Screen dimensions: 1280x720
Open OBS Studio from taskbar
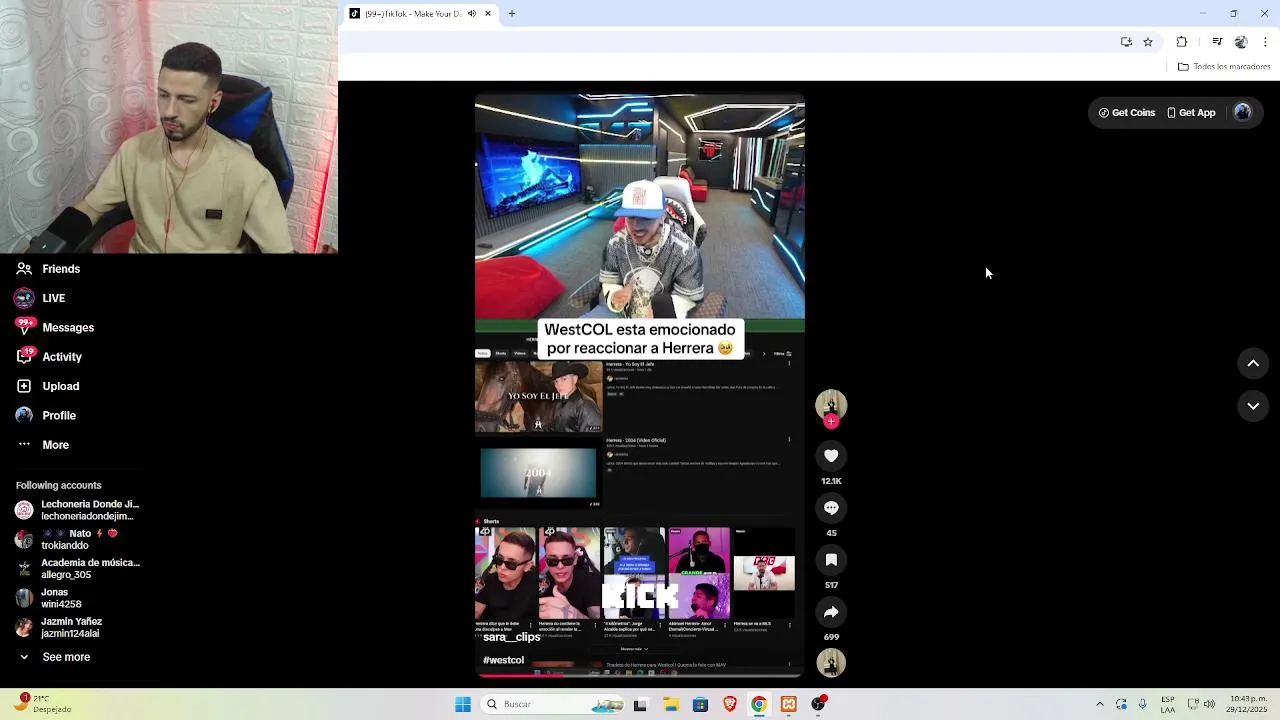tap(818, 704)
